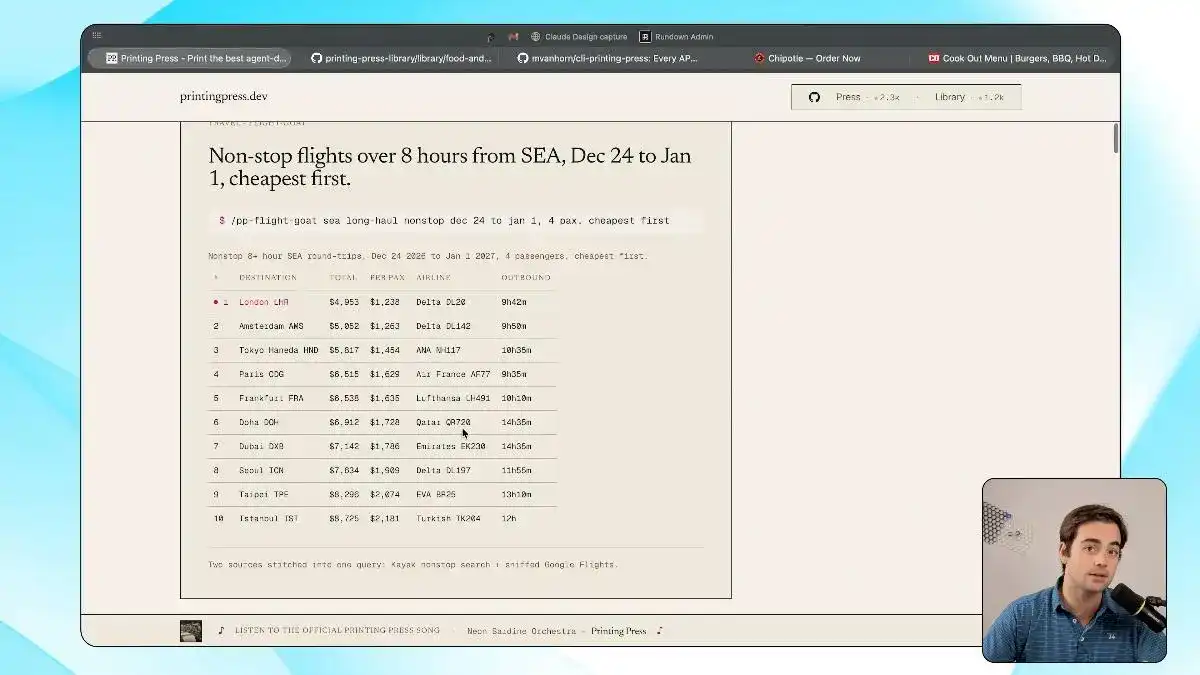The width and height of the screenshot is (1200, 675).
Task: Click the PER PAX column header
Action: [x=387, y=277]
